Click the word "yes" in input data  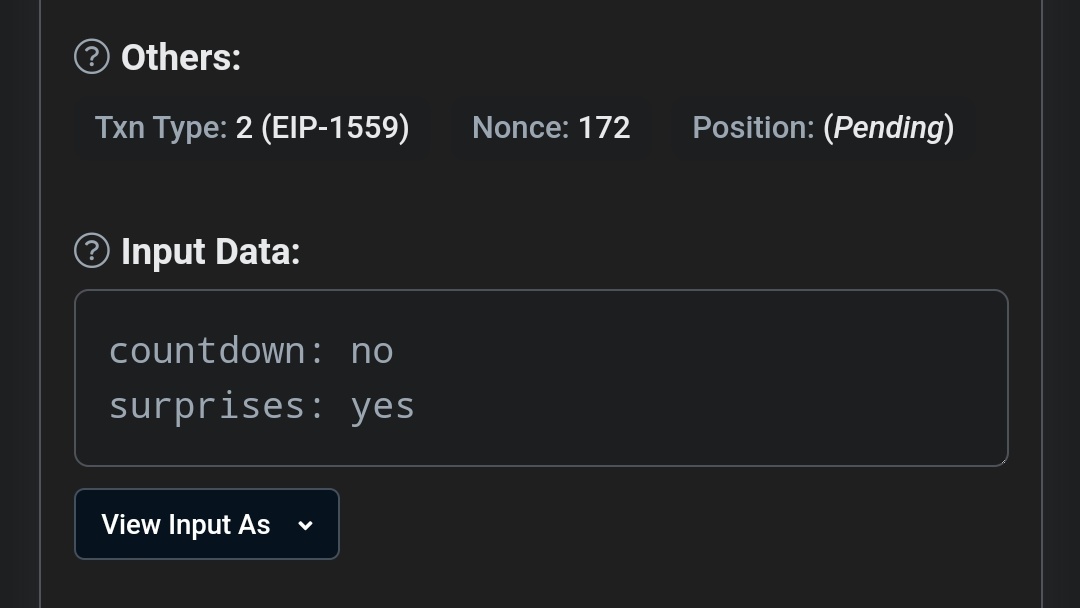382,407
